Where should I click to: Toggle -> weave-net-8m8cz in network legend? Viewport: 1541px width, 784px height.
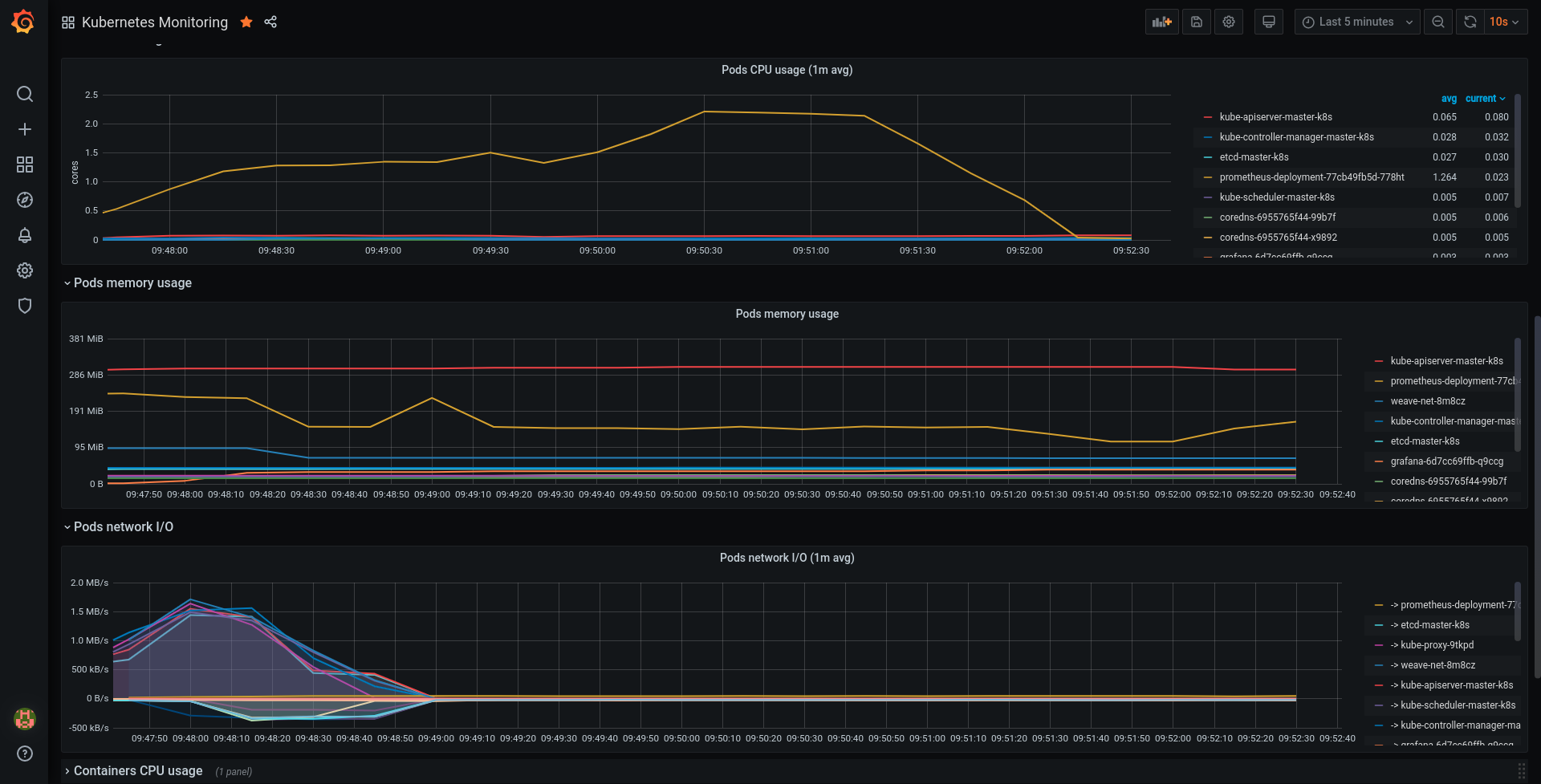click(x=1433, y=665)
